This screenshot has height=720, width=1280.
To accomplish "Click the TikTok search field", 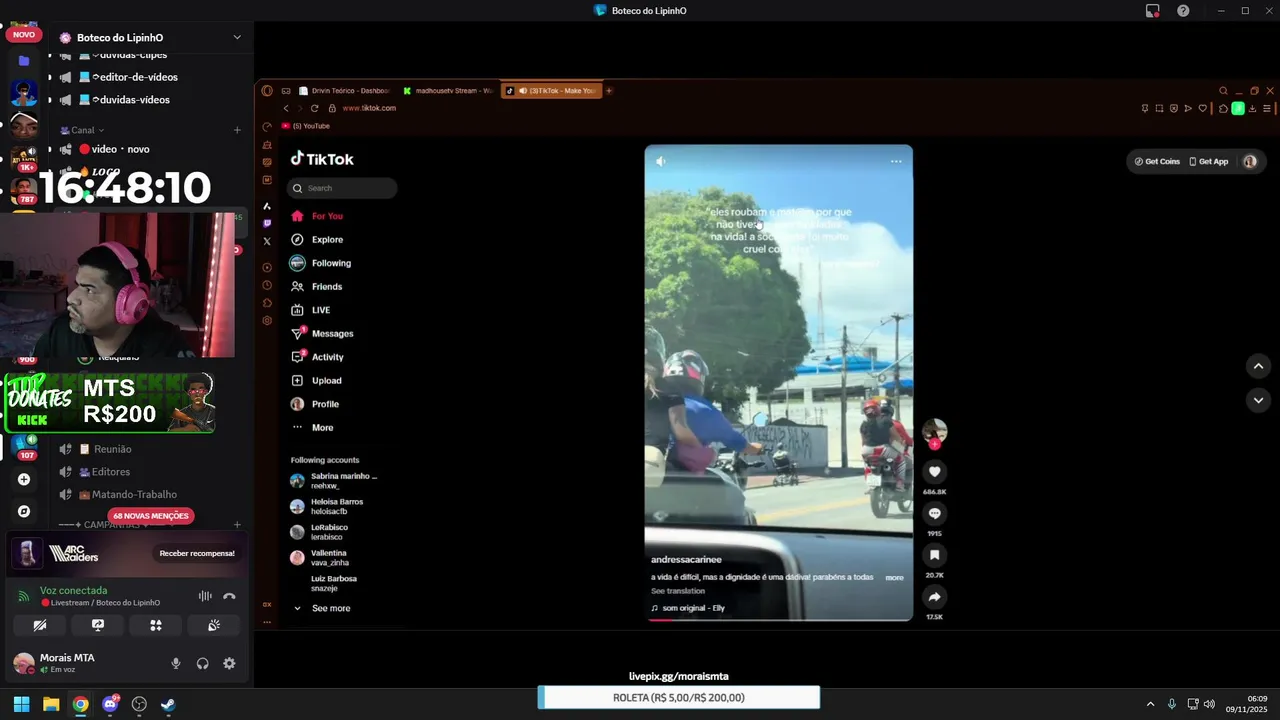I will pos(342,188).
